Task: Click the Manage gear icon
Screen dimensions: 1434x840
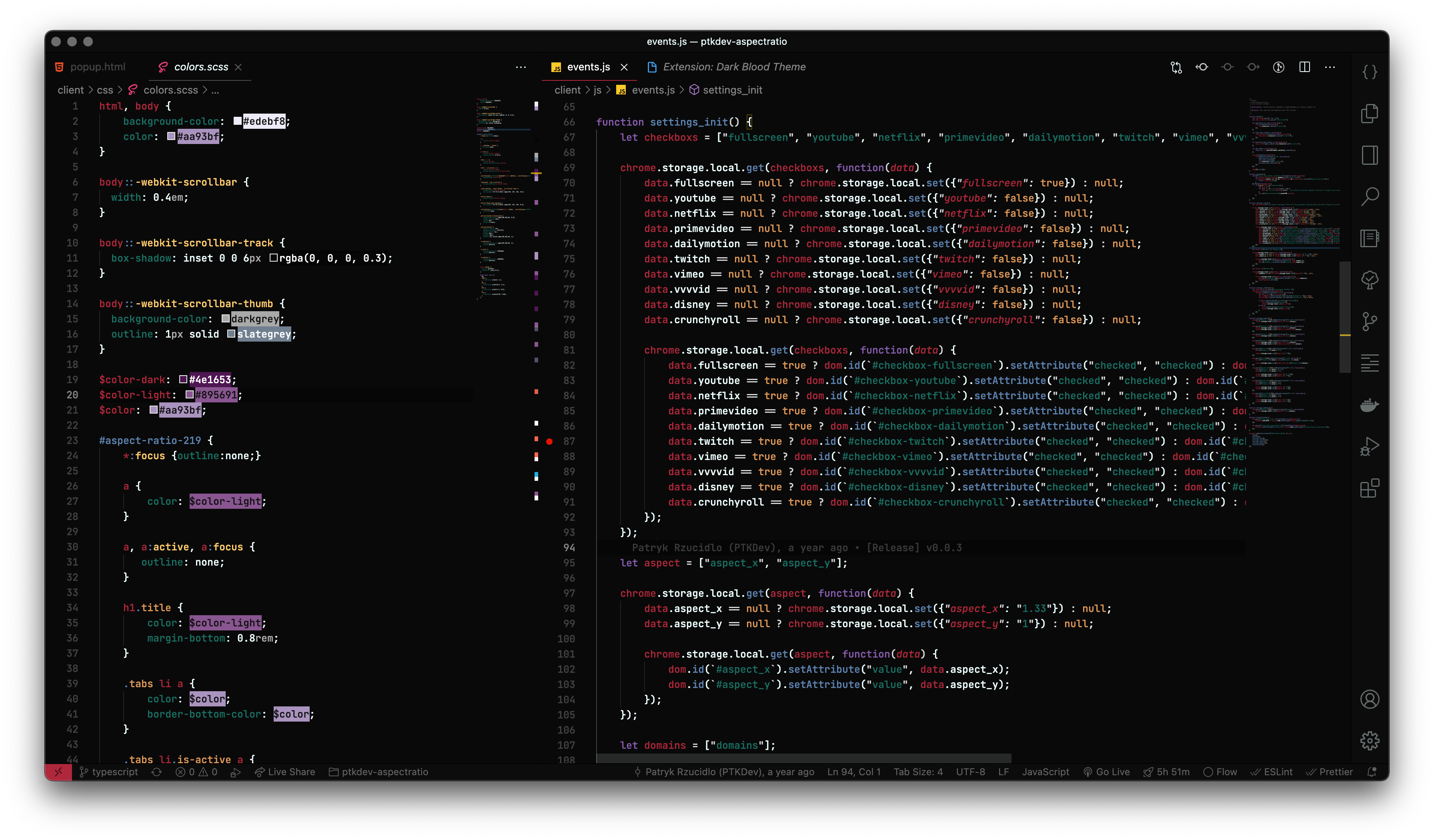Action: click(x=1370, y=740)
